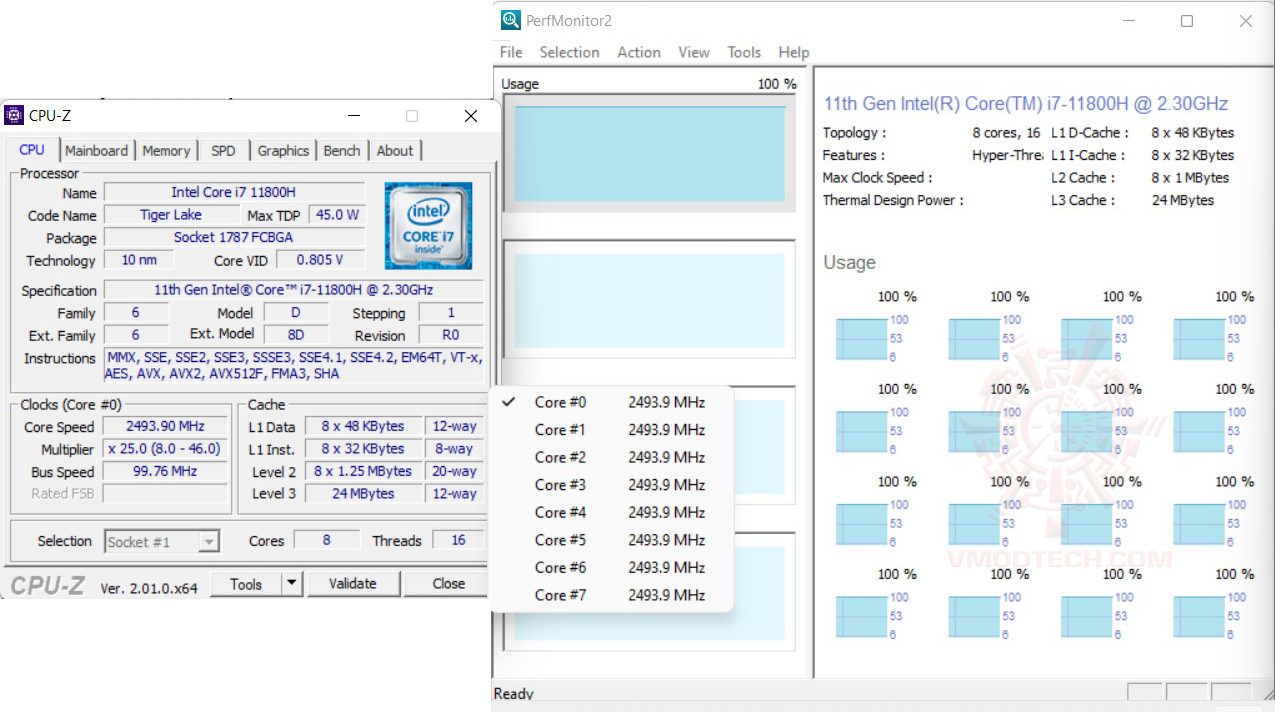Open the Tools menu in PerfMonitor2
The height and width of the screenshot is (712, 1275).
click(x=744, y=52)
